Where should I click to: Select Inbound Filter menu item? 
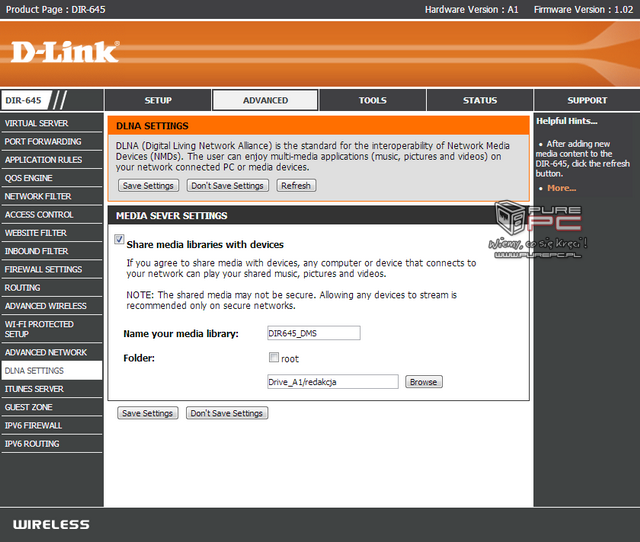pos(51,251)
